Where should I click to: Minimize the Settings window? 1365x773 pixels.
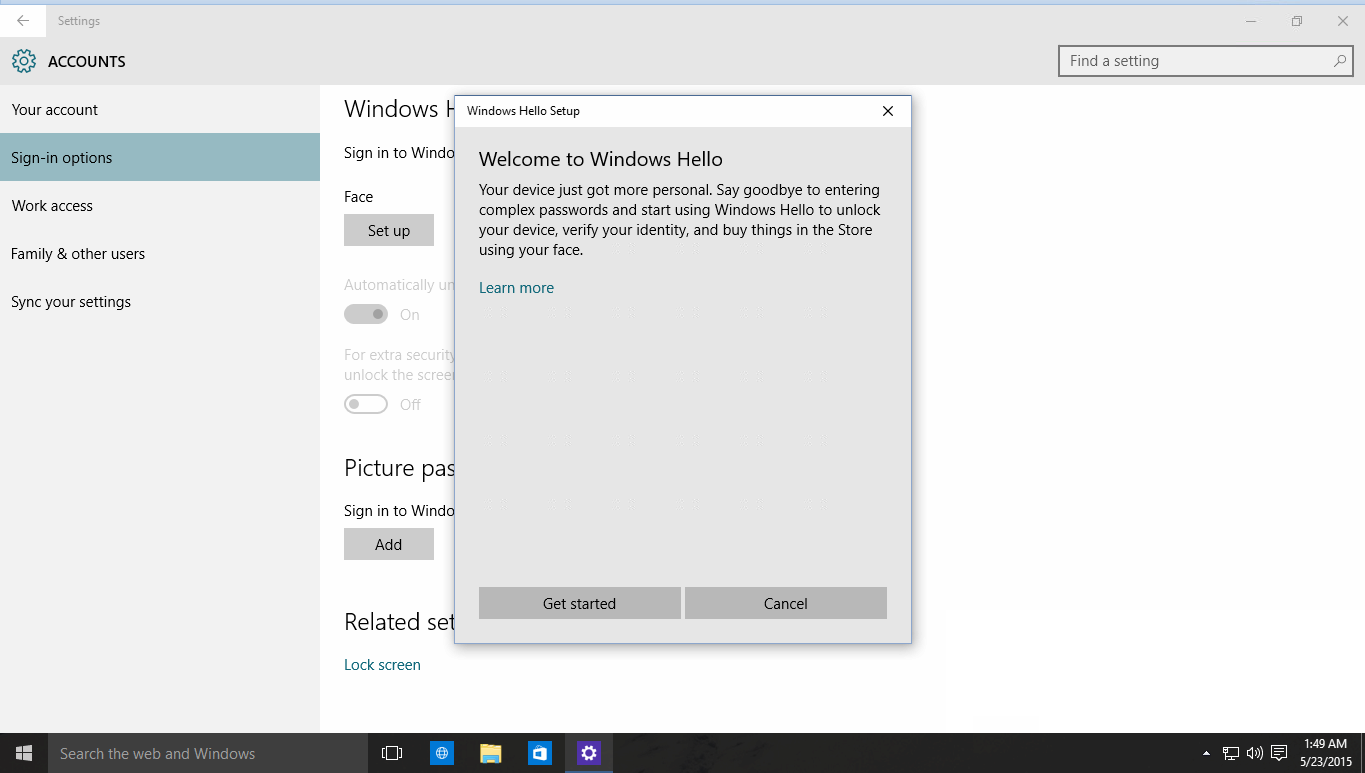(x=1251, y=21)
